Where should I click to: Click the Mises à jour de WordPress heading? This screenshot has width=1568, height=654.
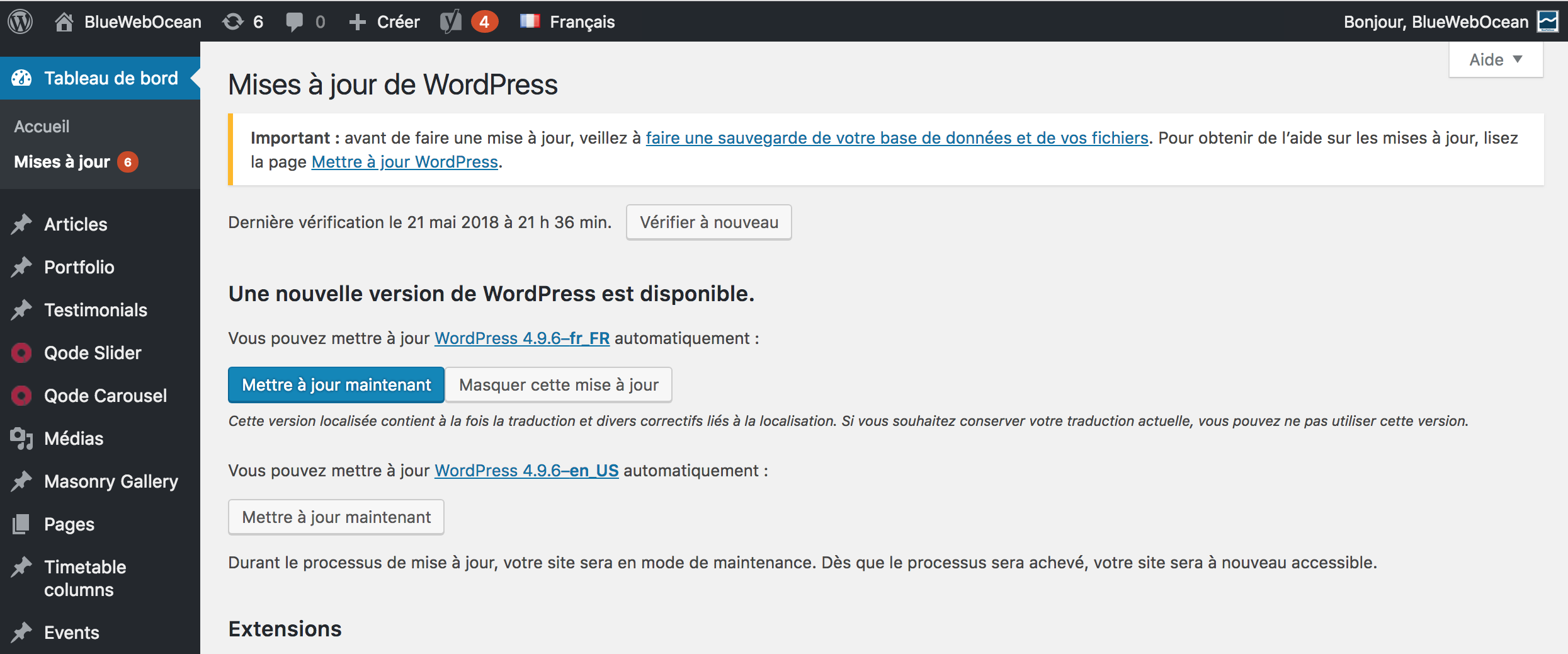click(x=393, y=84)
